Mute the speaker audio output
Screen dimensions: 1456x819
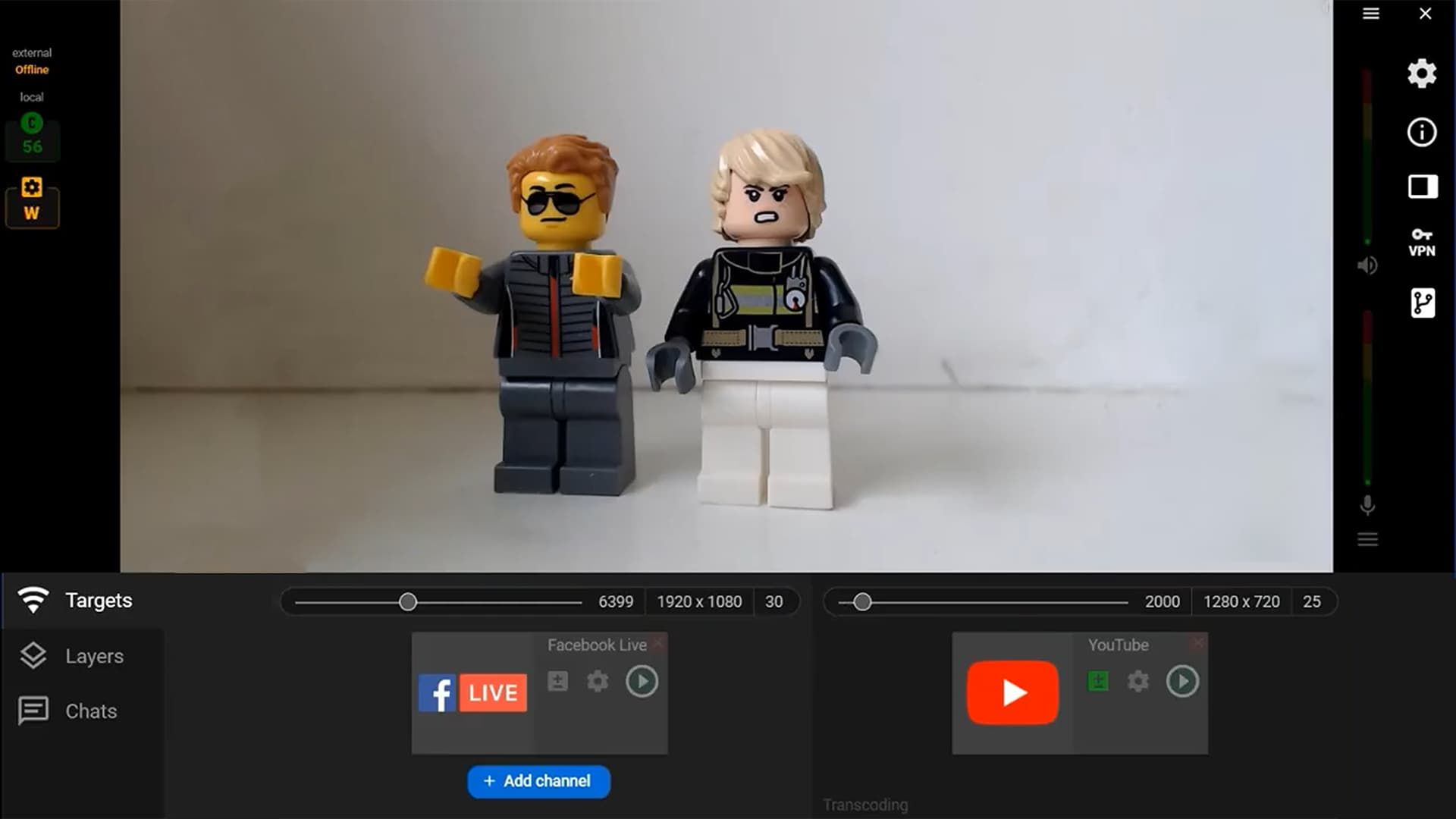[x=1367, y=265]
